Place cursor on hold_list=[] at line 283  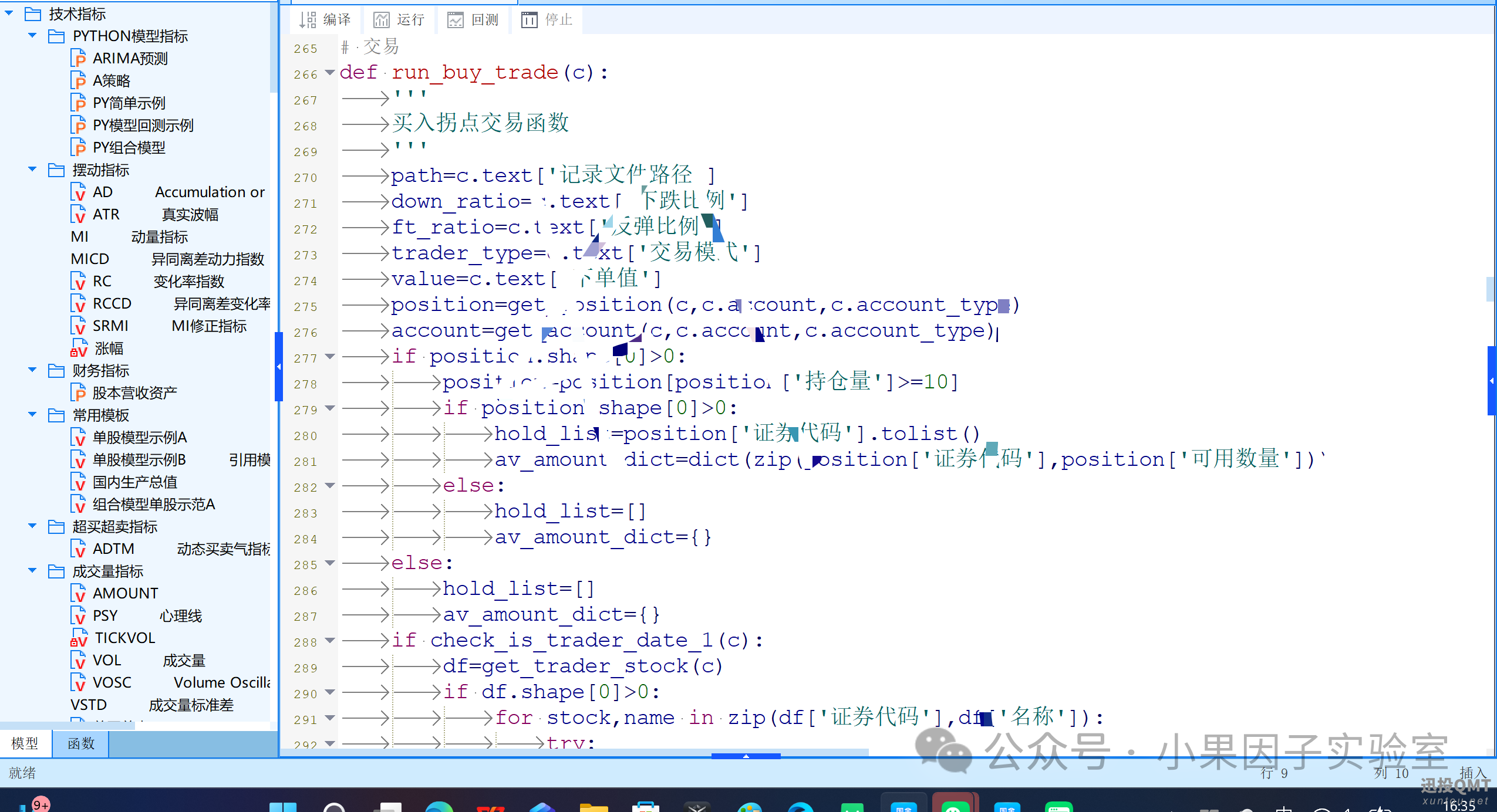pos(570,511)
